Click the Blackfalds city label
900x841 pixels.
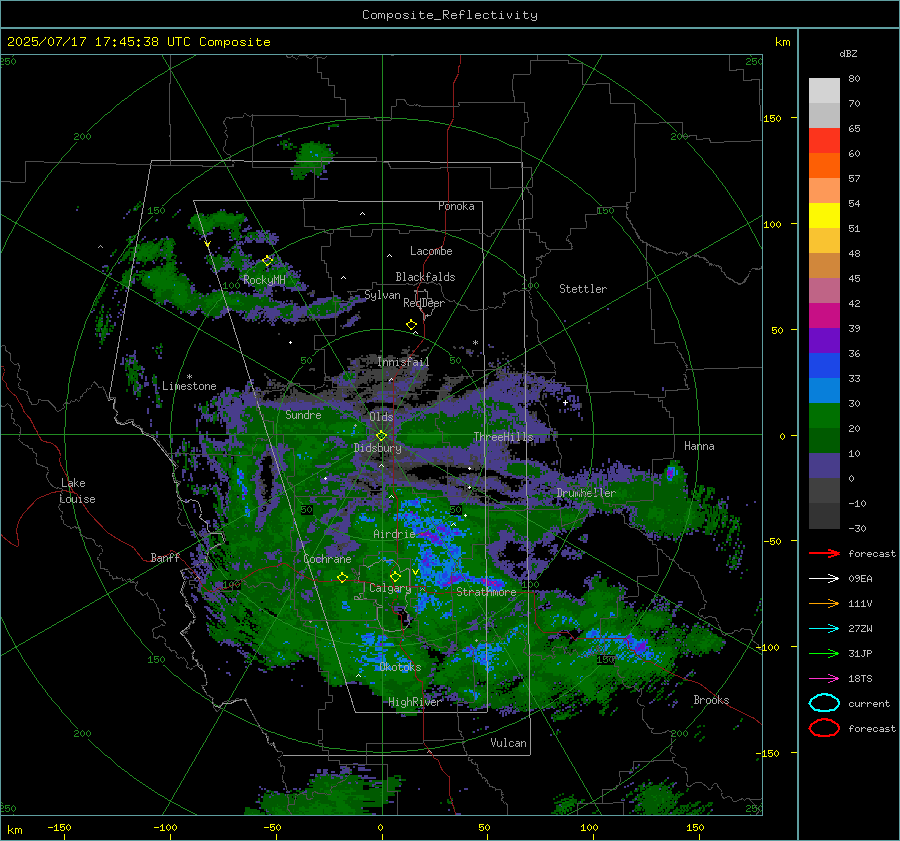[x=425, y=277]
